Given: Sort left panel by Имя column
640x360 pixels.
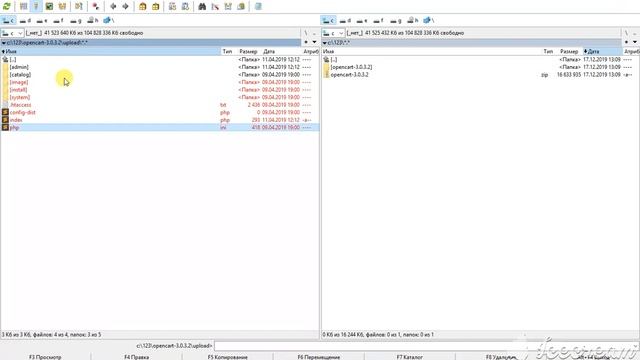Looking at the screenshot, I should (110, 51).
